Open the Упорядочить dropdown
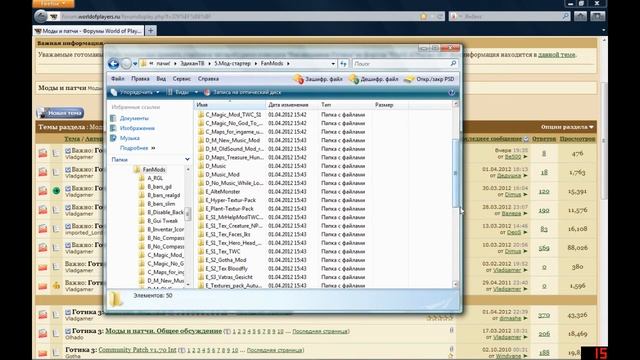 point(136,92)
